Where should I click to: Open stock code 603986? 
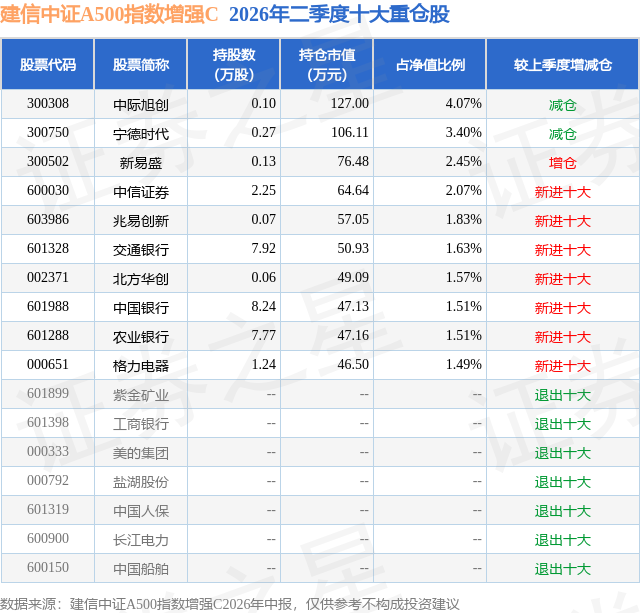click(x=48, y=220)
